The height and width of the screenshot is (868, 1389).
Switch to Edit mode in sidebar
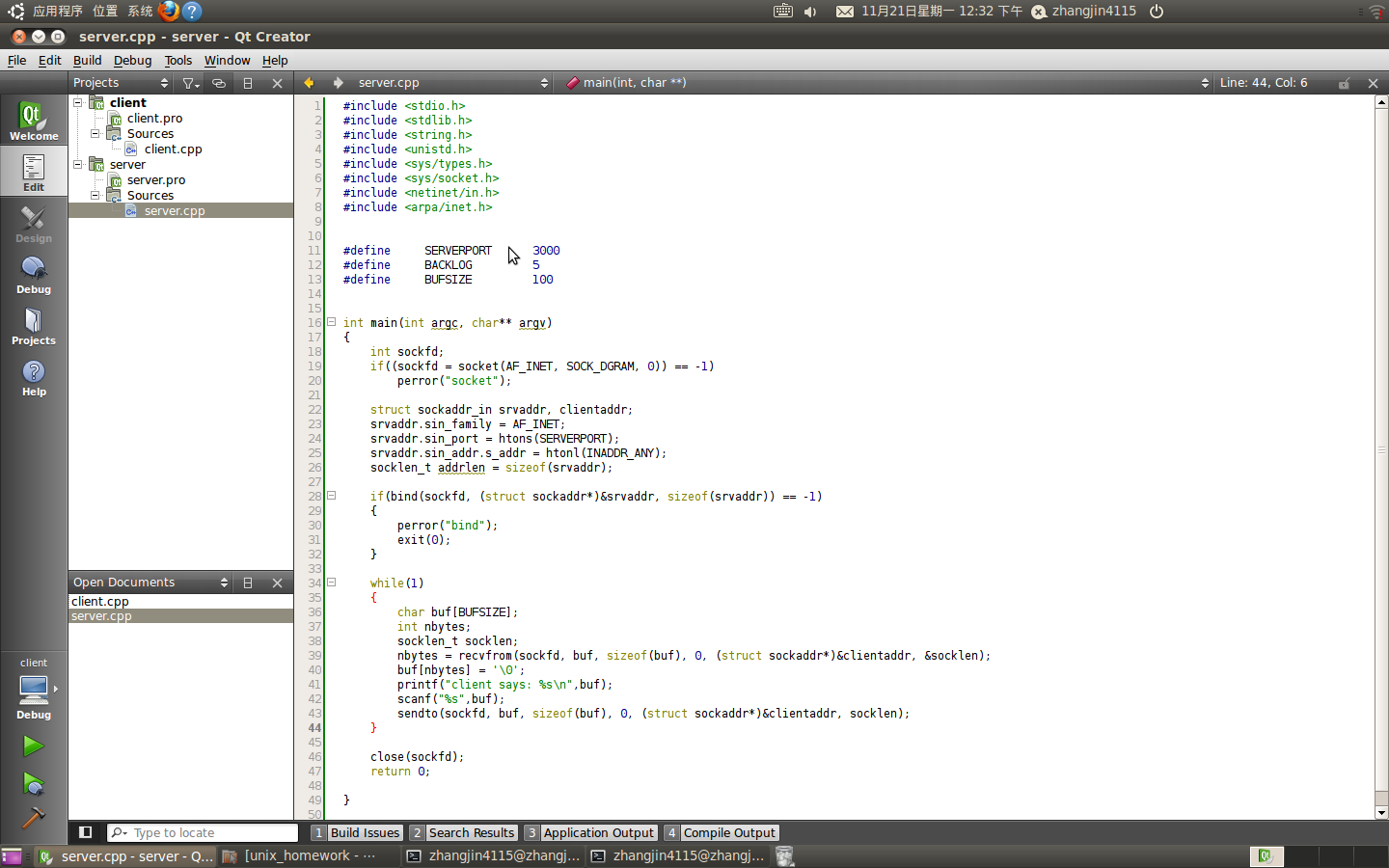(x=34, y=173)
